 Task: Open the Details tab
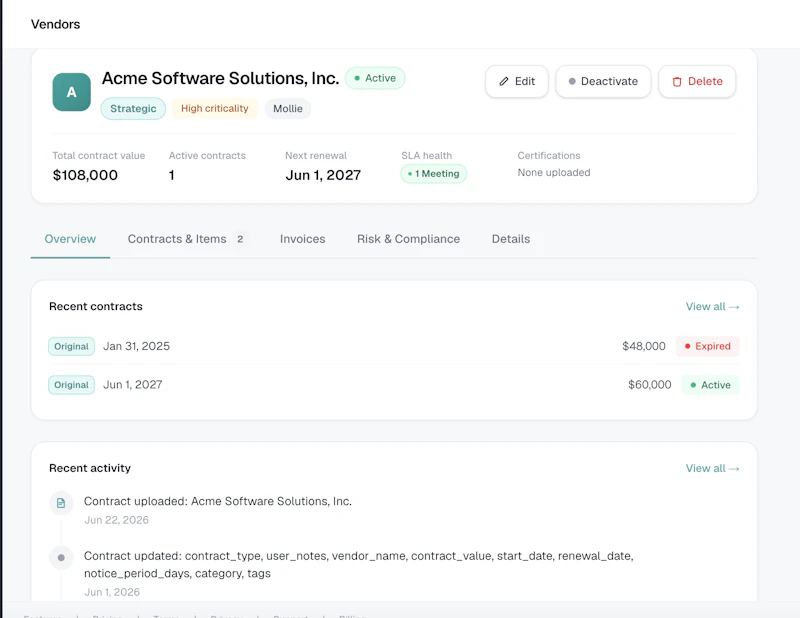[x=511, y=239]
